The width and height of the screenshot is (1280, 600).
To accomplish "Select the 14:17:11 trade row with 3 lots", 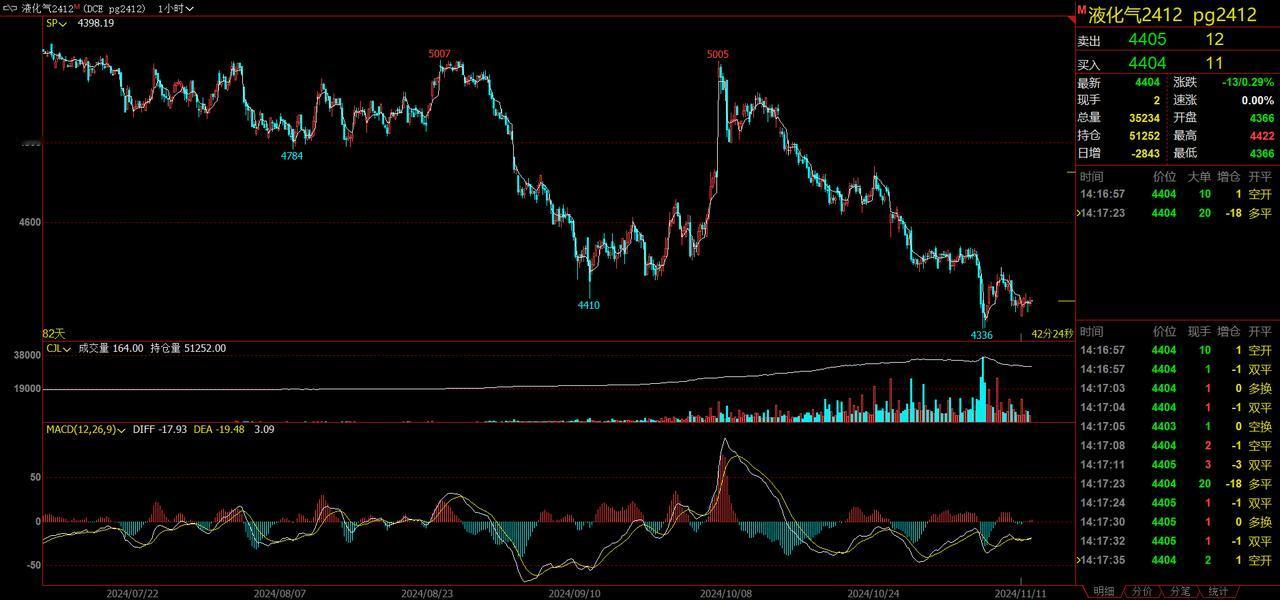I will [1177, 465].
